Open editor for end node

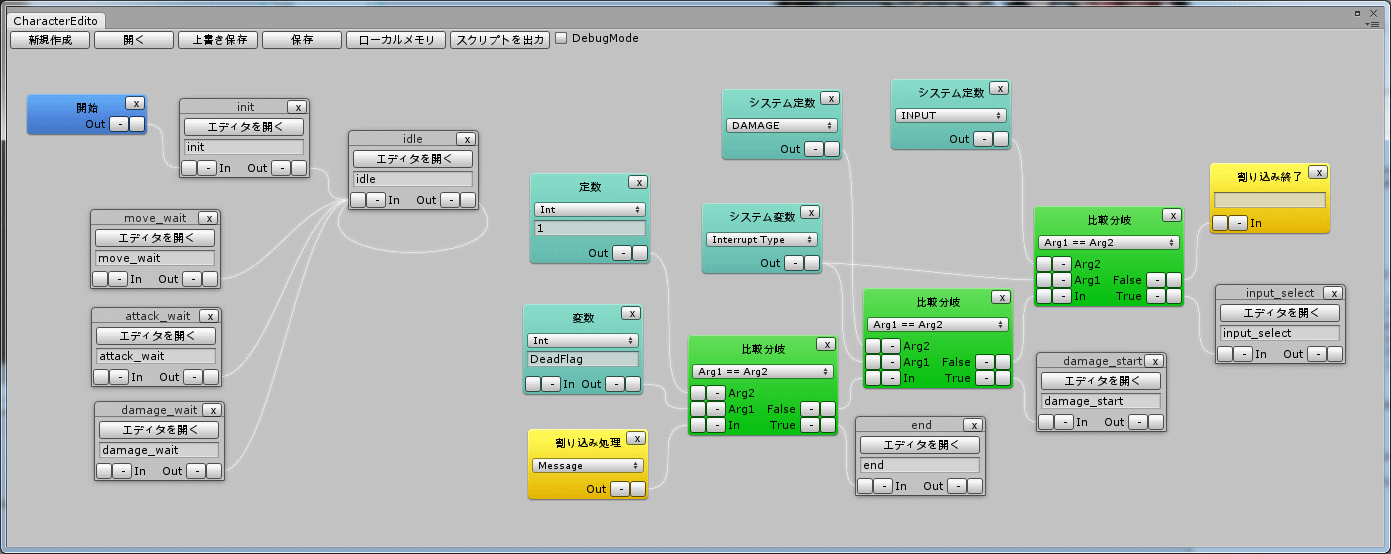pos(920,445)
